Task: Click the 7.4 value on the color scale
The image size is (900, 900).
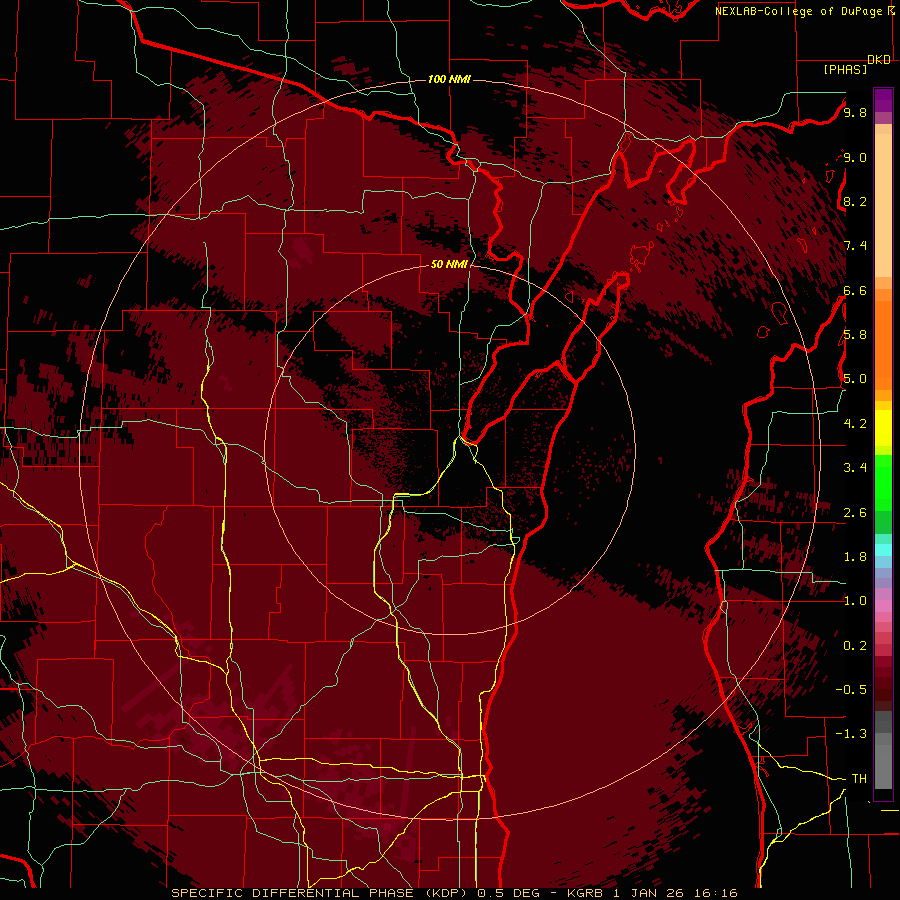Action: click(x=856, y=246)
